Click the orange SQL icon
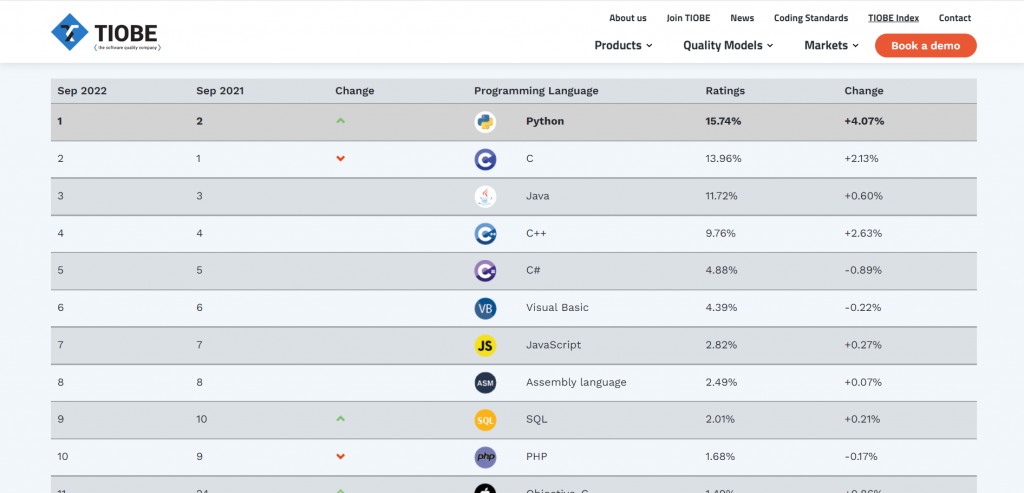Screen dimensions: 1024x493 pos(485,420)
